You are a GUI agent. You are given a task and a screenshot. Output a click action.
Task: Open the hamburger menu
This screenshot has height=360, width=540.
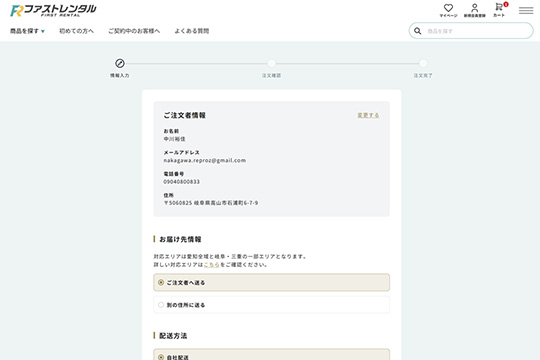[526, 11]
